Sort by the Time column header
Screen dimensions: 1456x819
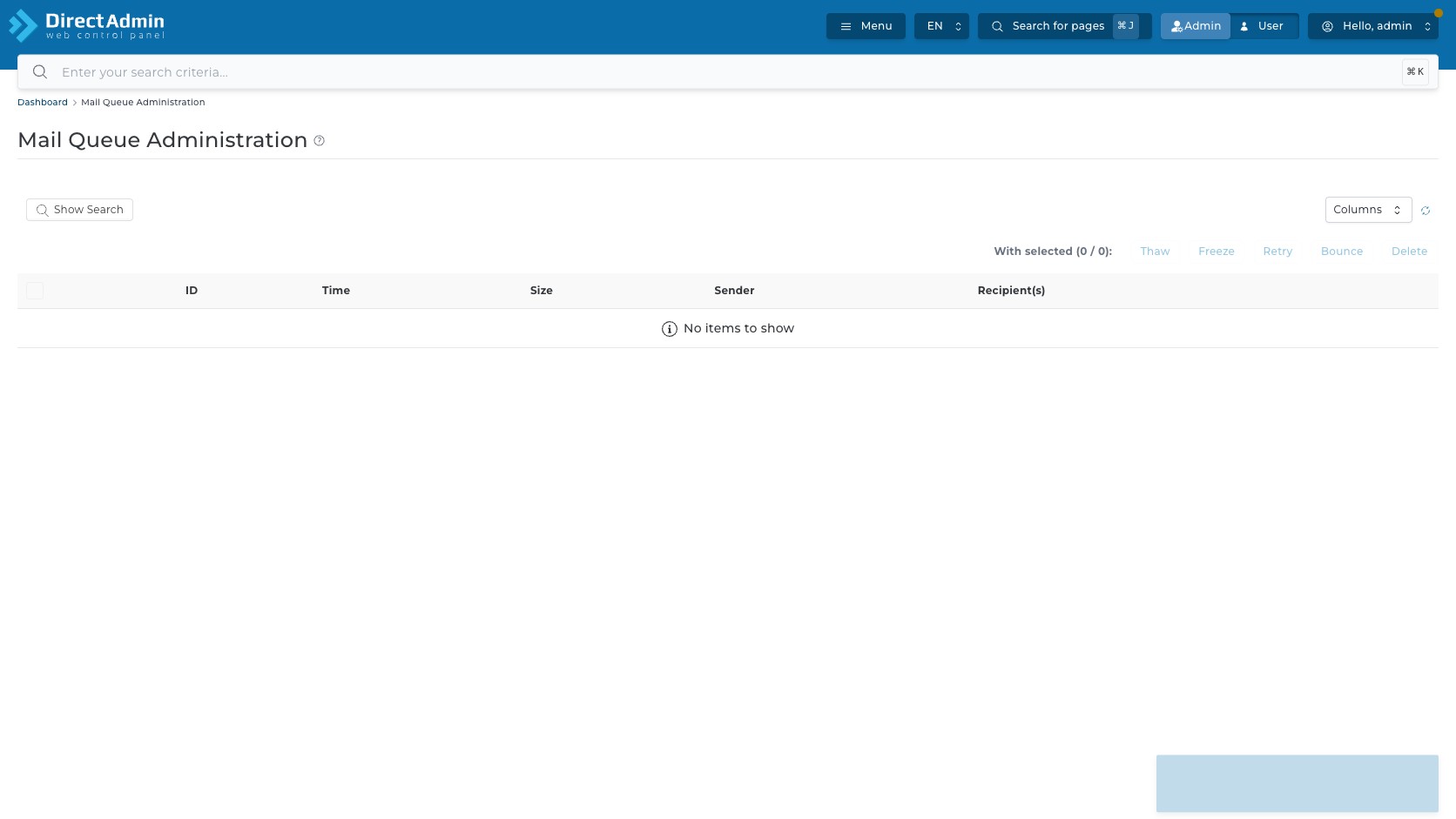pos(336,291)
